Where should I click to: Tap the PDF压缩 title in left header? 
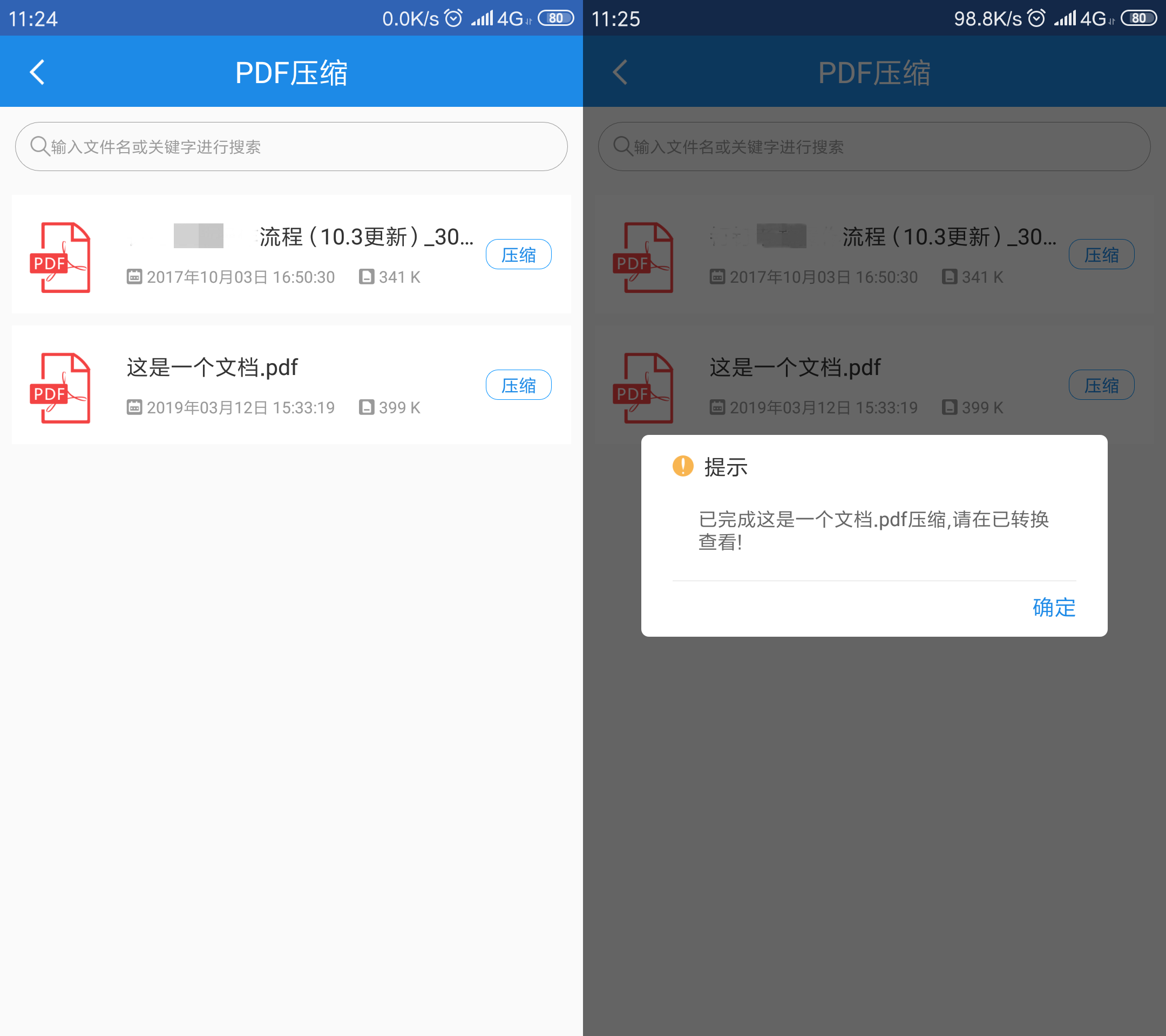[291, 72]
